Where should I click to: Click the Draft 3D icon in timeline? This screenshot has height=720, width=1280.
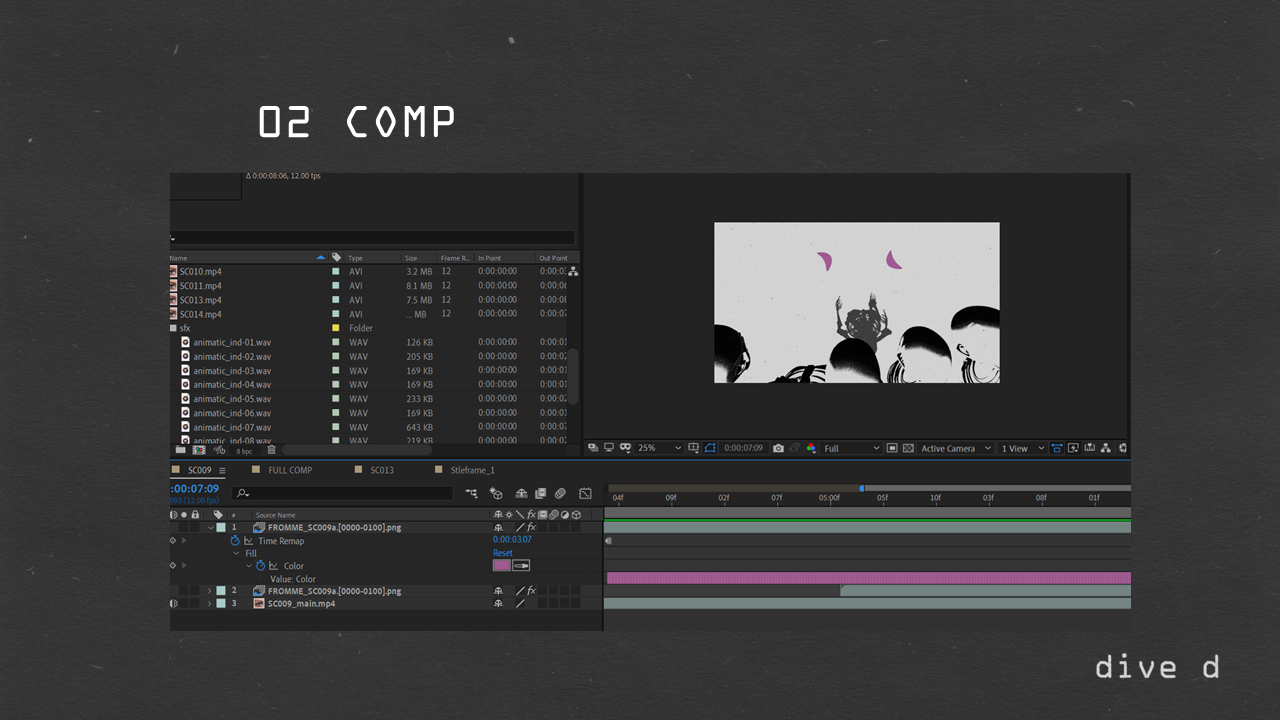click(496, 493)
